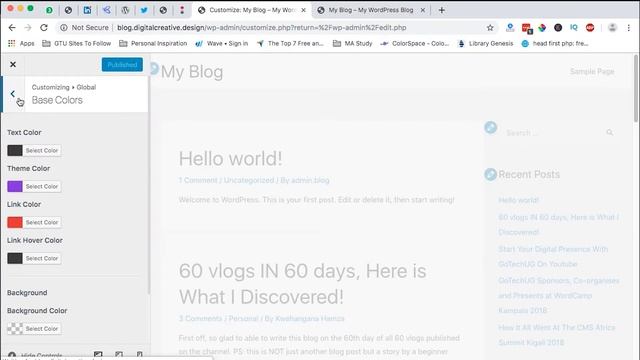
Task: Switch to the red dots pinned tab
Action: tap(182, 10)
